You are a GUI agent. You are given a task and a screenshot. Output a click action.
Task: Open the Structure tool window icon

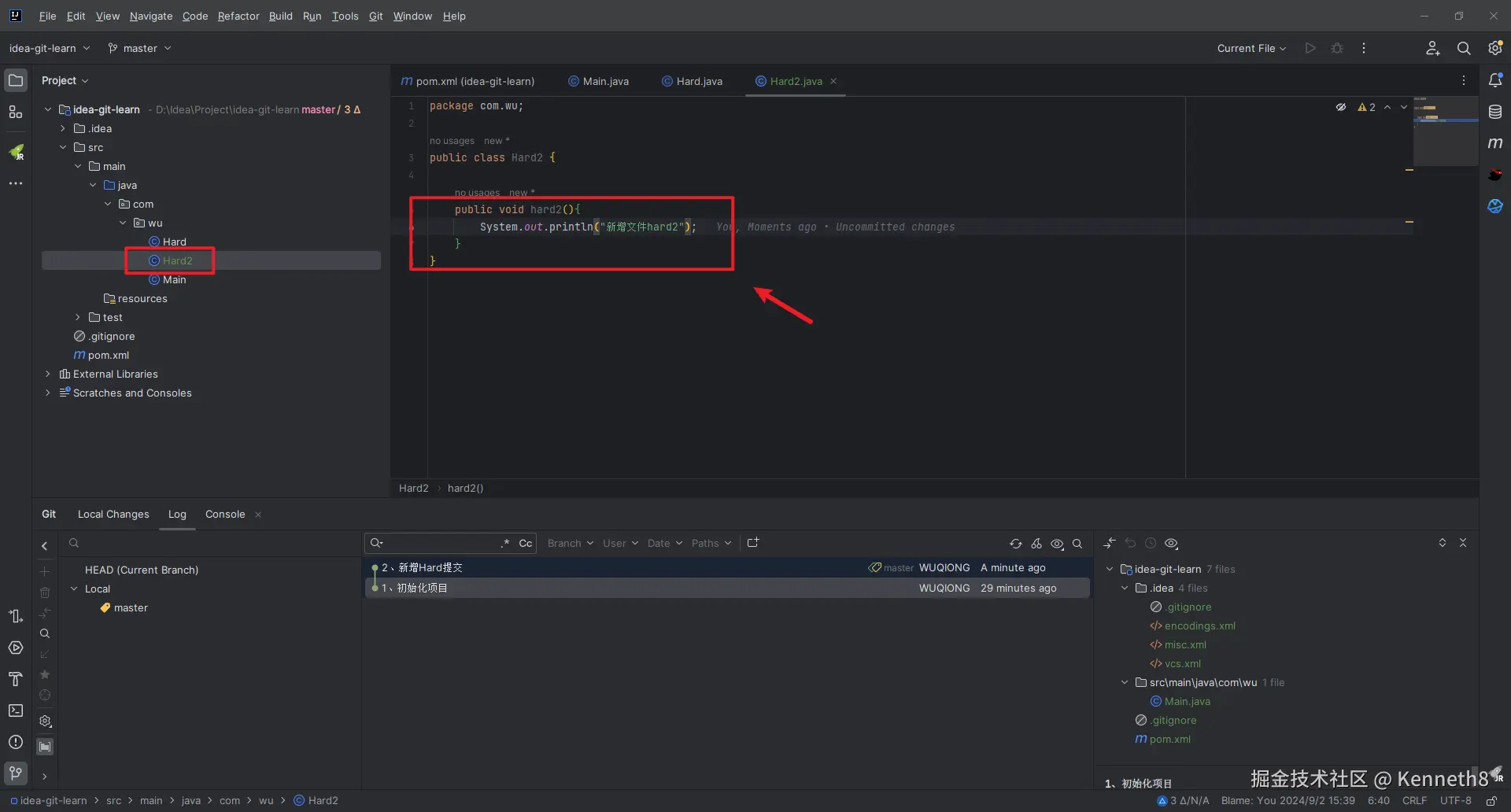click(16, 113)
